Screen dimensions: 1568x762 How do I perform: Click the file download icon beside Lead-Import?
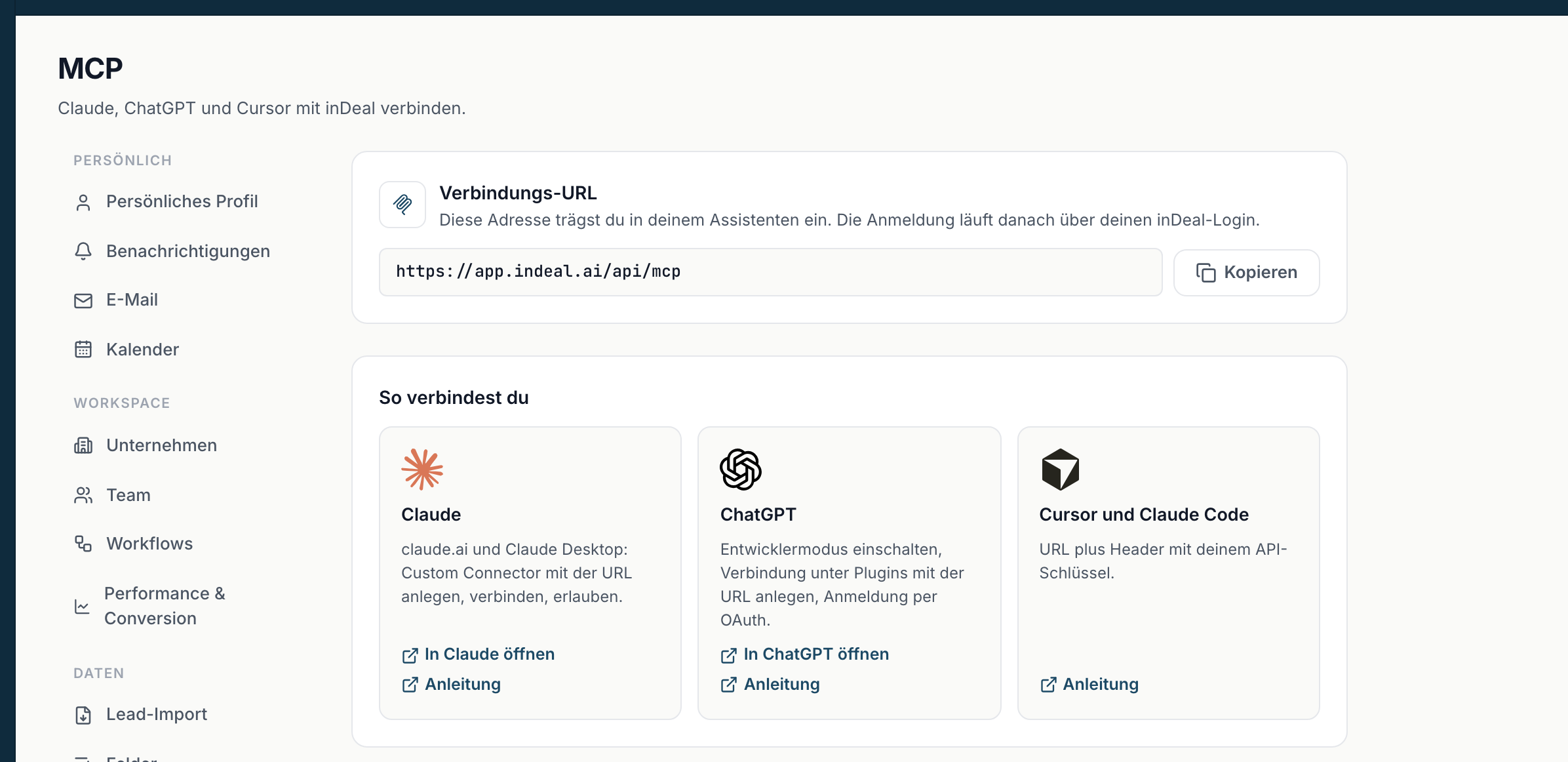click(83, 715)
